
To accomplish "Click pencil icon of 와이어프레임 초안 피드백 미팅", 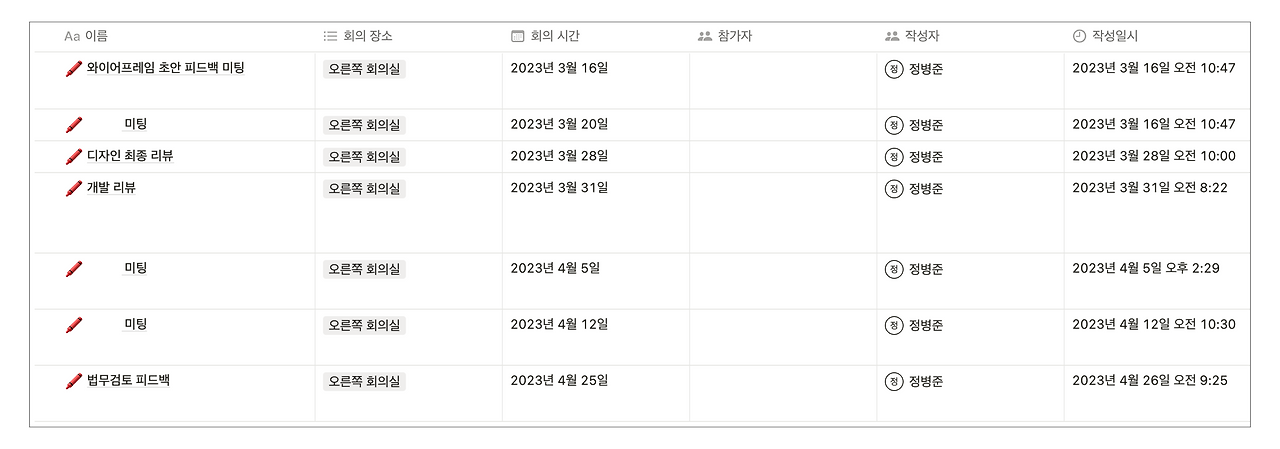I will click(x=73, y=69).
